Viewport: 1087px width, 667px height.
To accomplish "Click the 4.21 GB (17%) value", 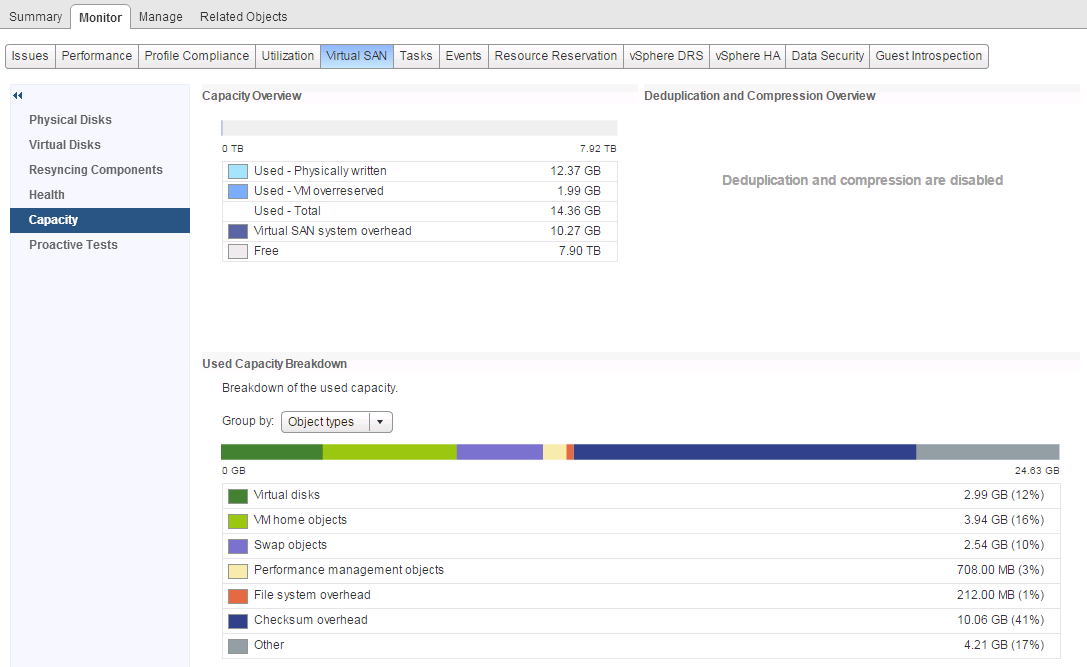I will coord(1003,645).
